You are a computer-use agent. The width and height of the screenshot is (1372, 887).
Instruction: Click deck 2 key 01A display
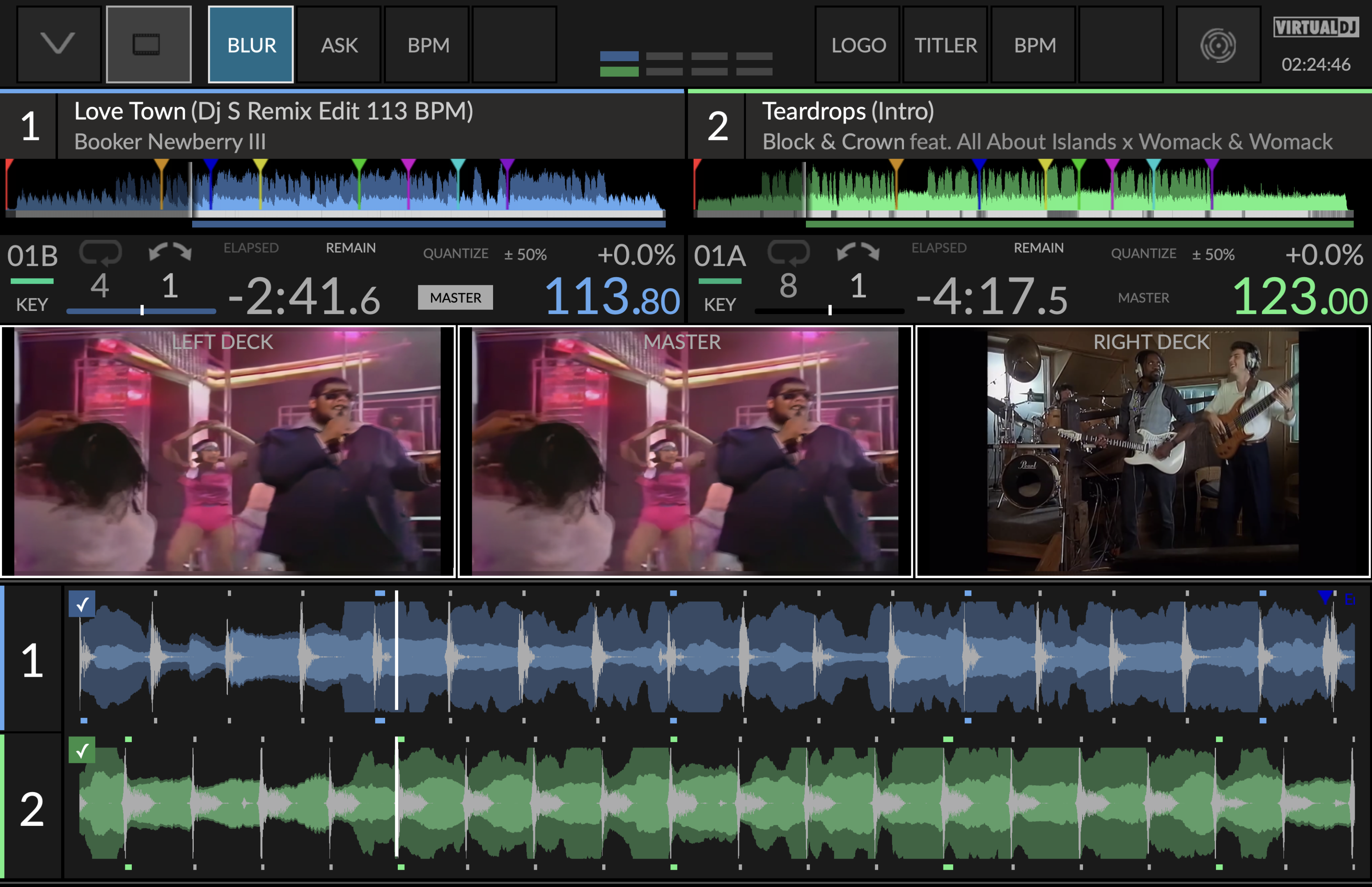(x=720, y=256)
